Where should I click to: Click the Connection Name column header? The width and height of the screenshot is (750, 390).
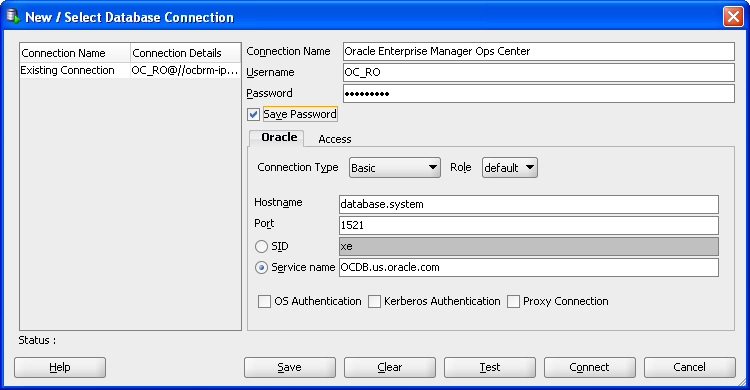tap(75, 53)
